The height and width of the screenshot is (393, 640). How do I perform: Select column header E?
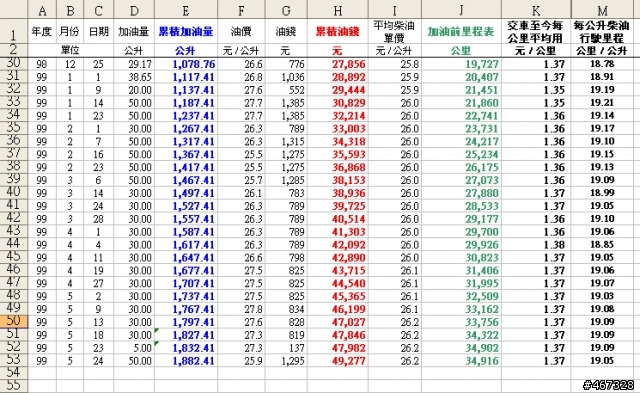pyautogui.click(x=186, y=10)
